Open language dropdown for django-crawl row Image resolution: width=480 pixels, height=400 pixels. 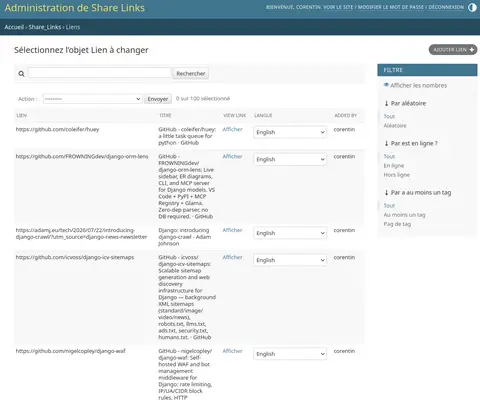pyautogui.click(x=290, y=233)
